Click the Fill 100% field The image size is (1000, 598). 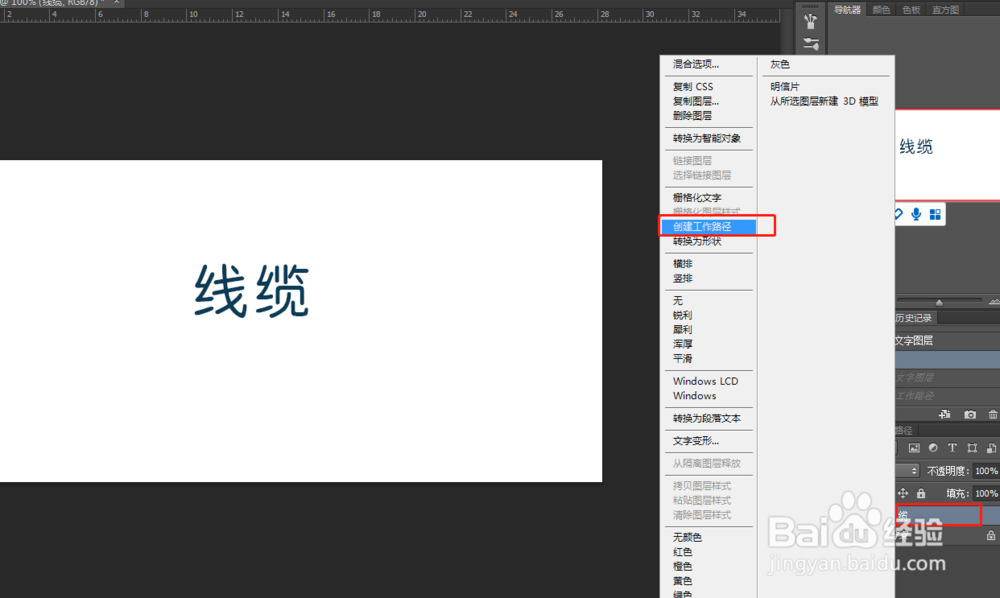click(x=986, y=493)
